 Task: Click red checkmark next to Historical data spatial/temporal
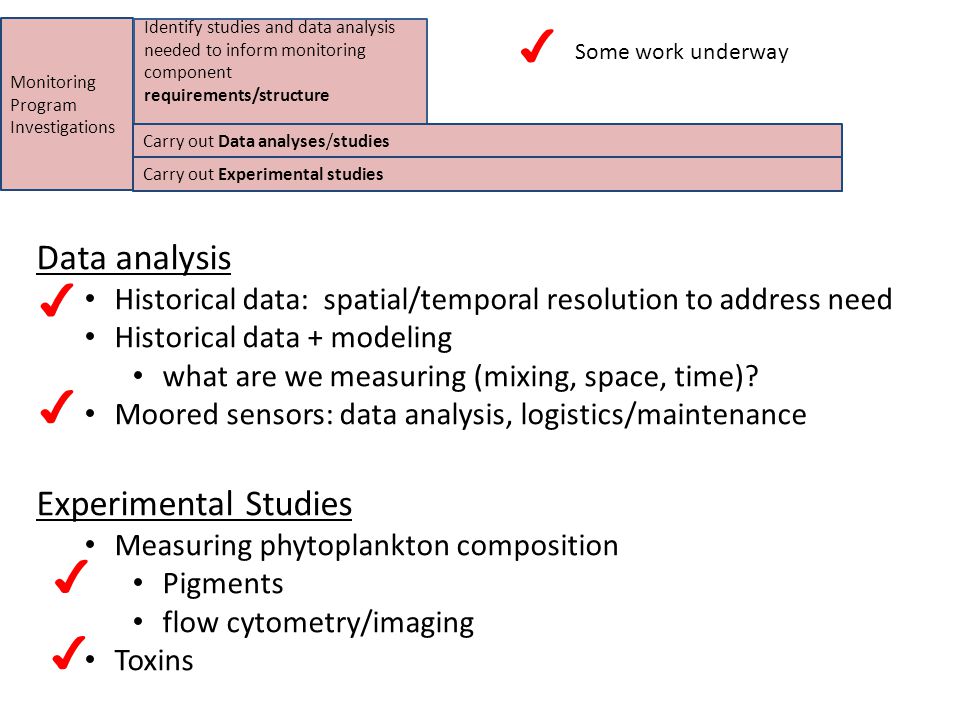(x=56, y=300)
